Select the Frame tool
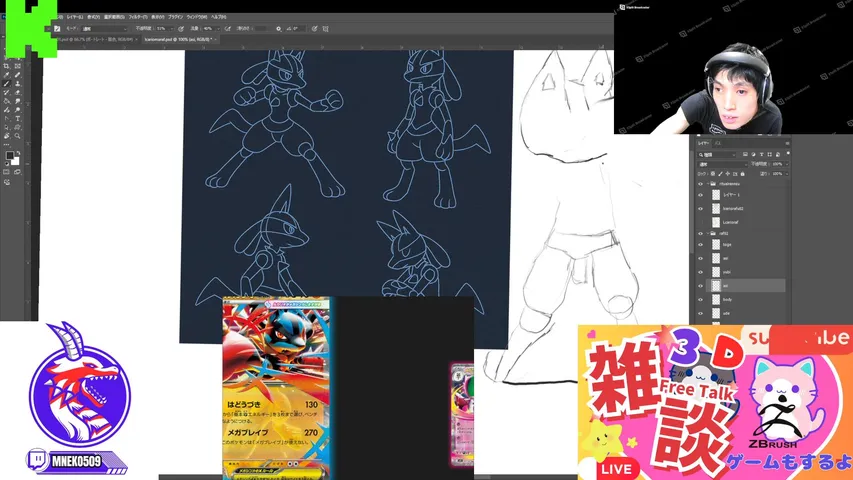 click(17, 66)
